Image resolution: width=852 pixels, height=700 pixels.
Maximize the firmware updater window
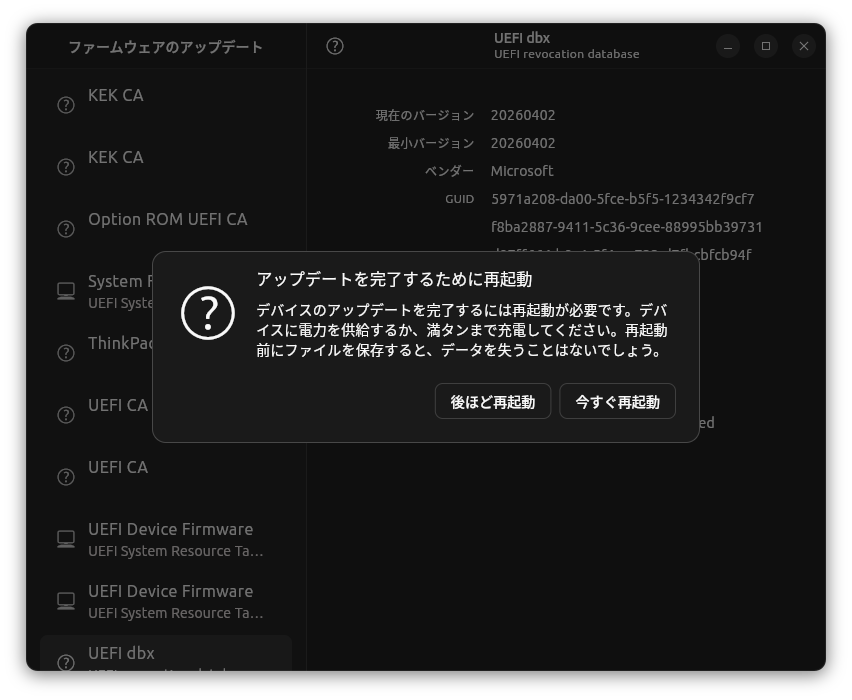coord(766,46)
